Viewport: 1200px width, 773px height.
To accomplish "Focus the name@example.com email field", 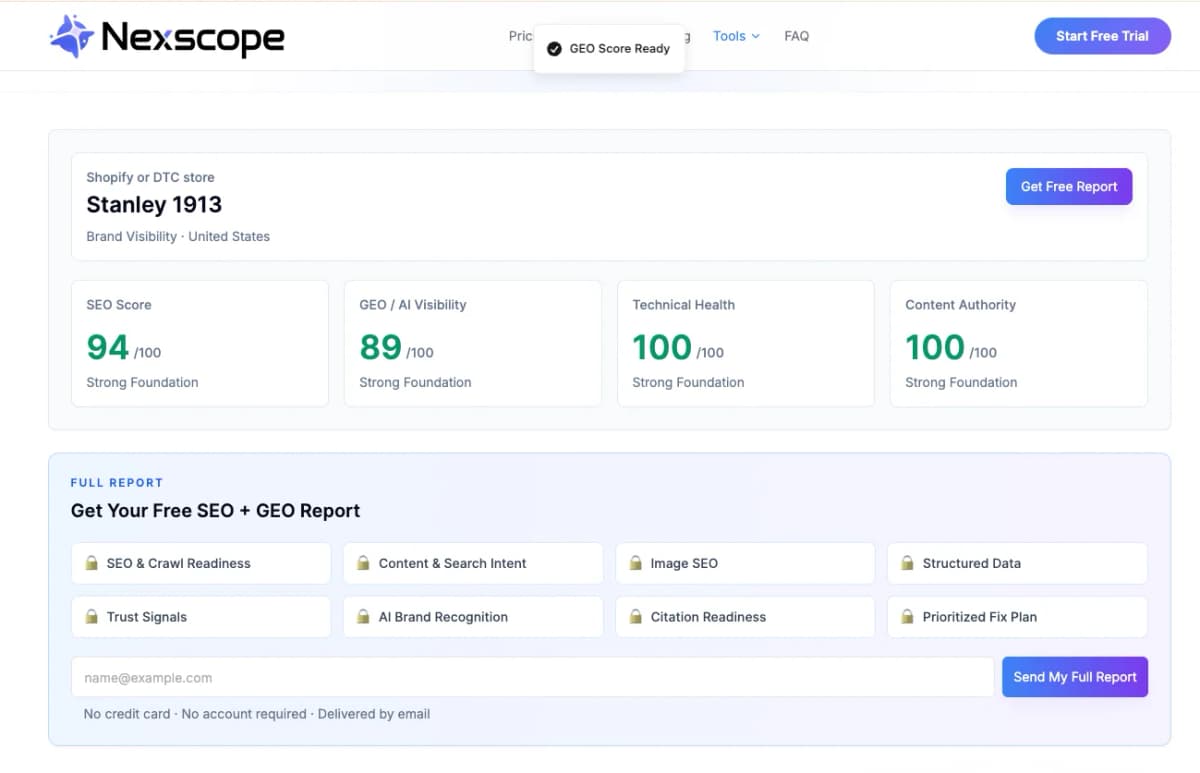I will click(532, 677).
